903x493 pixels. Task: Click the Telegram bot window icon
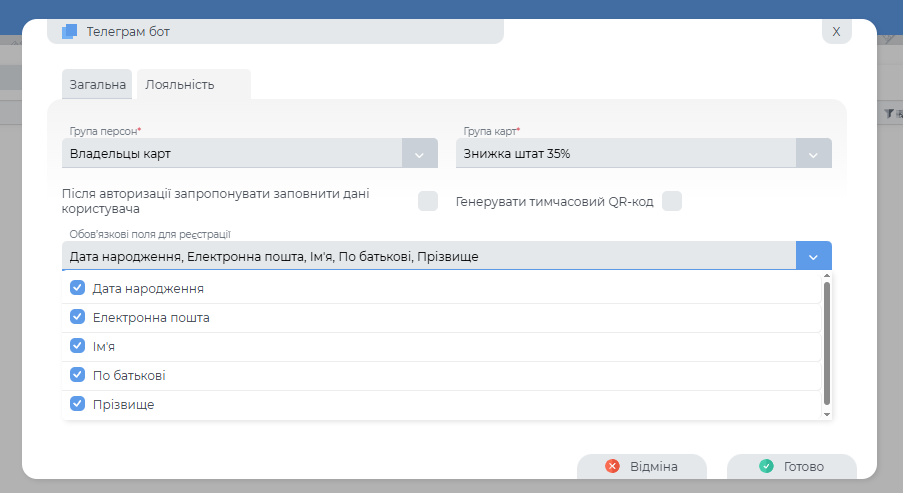(x=69, y=31)
